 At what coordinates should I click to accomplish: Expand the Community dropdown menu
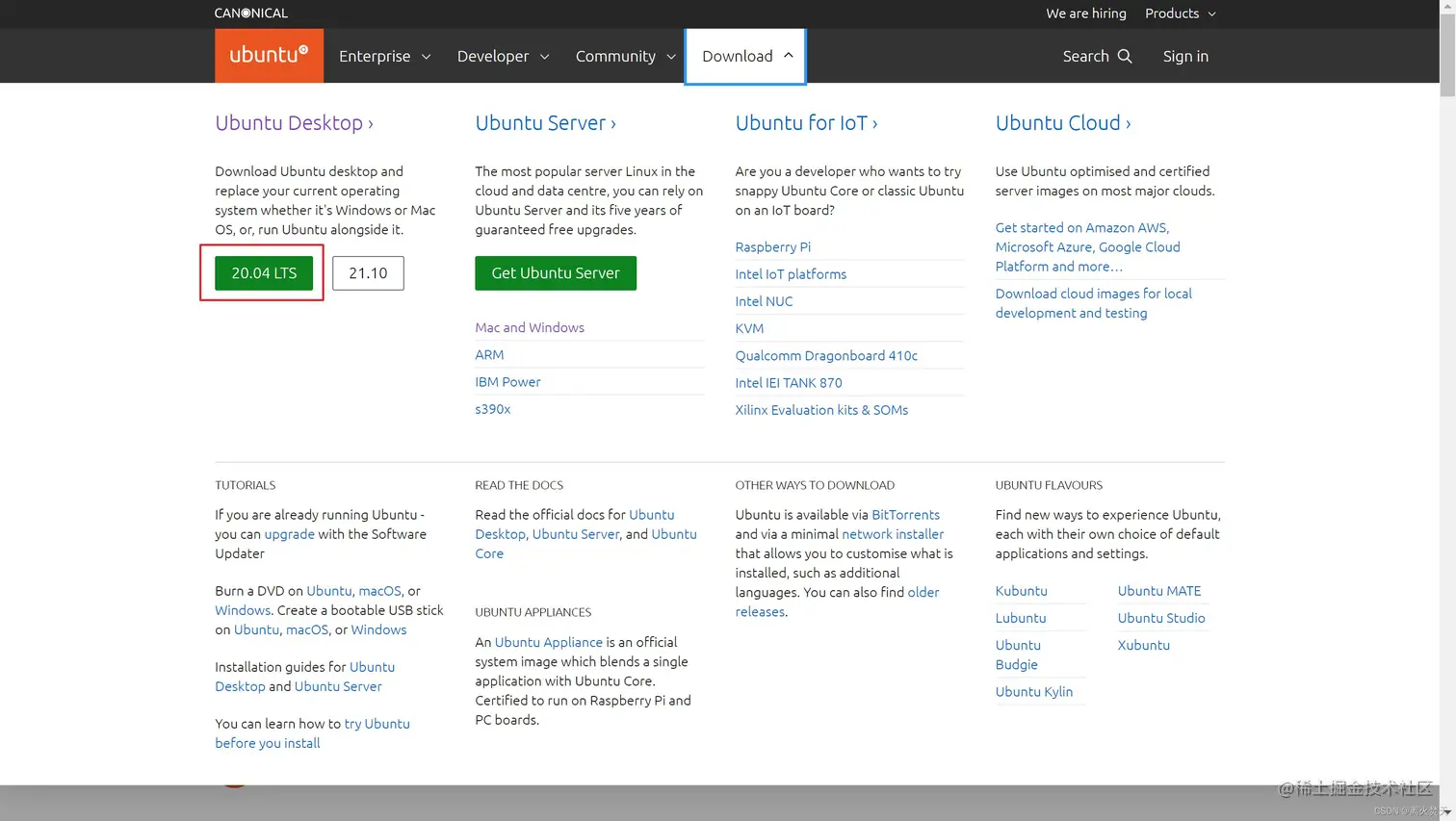pos(625,56)
